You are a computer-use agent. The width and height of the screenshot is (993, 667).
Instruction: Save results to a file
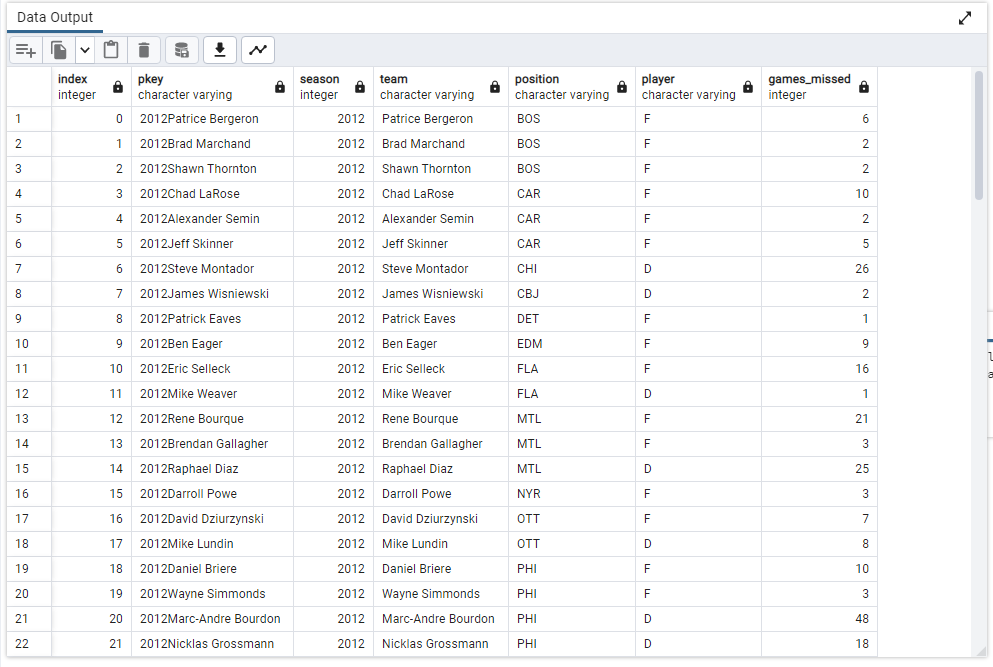[x=219, y=49]
